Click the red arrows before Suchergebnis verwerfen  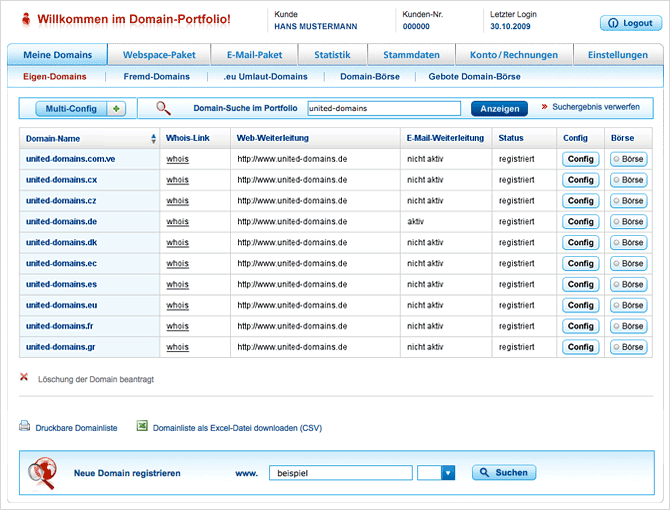(x=544, y=107)
